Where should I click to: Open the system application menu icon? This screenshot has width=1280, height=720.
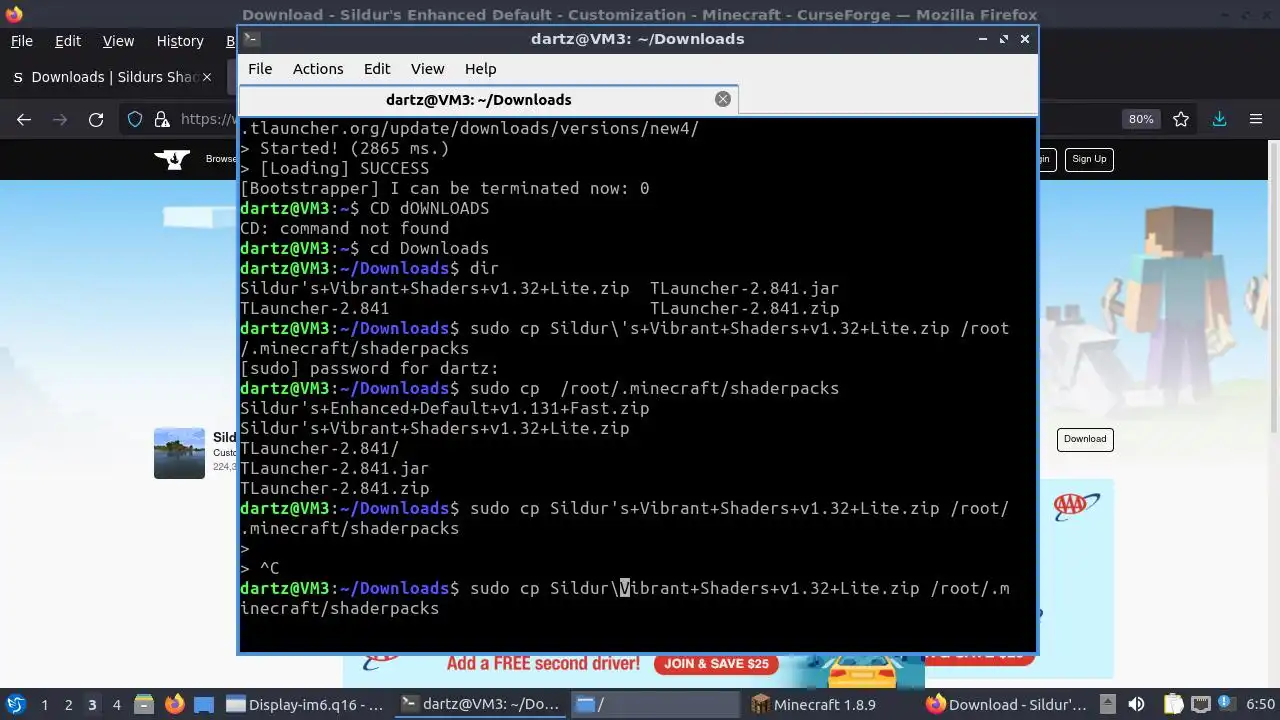16,704
